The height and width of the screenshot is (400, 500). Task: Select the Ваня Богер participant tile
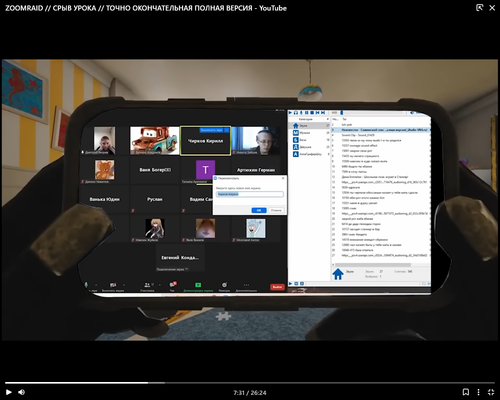155,170
